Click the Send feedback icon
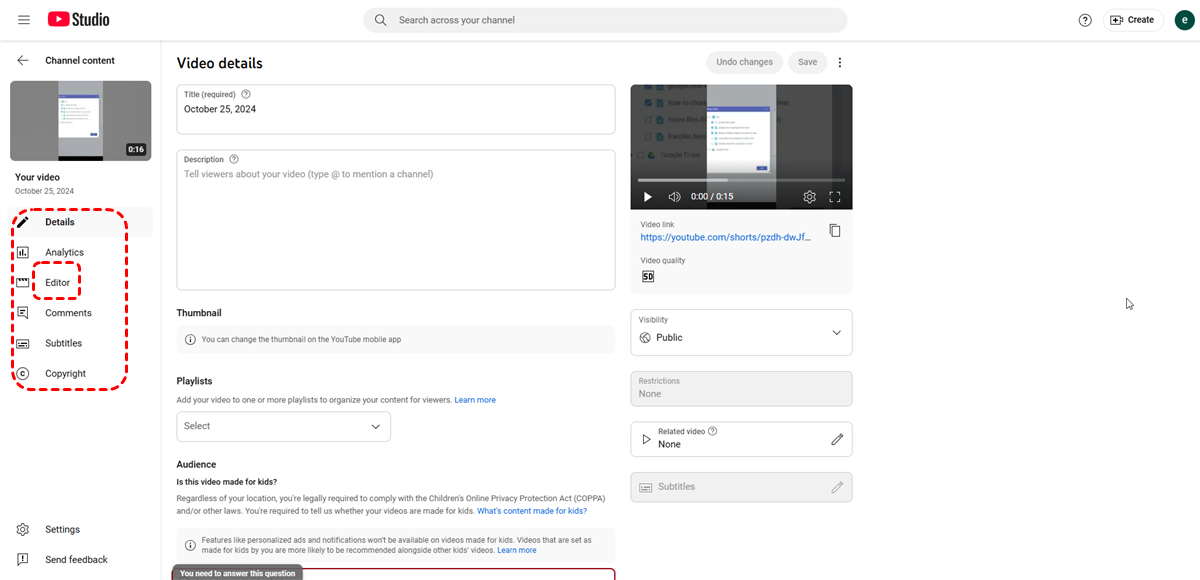This screenshot has height=580, width=1200. point(23,559)
